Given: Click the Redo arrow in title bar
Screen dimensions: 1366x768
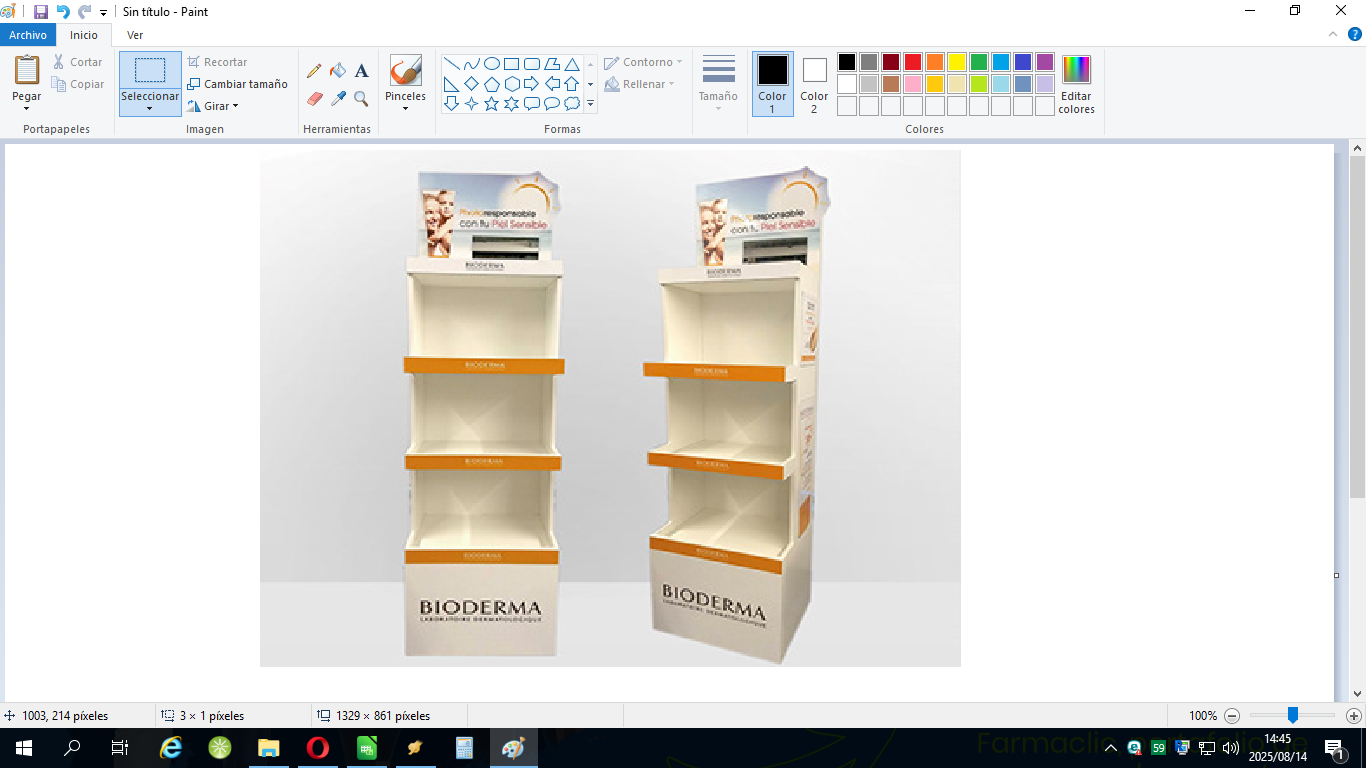Looking at the screenshot, I should point(84,12).
